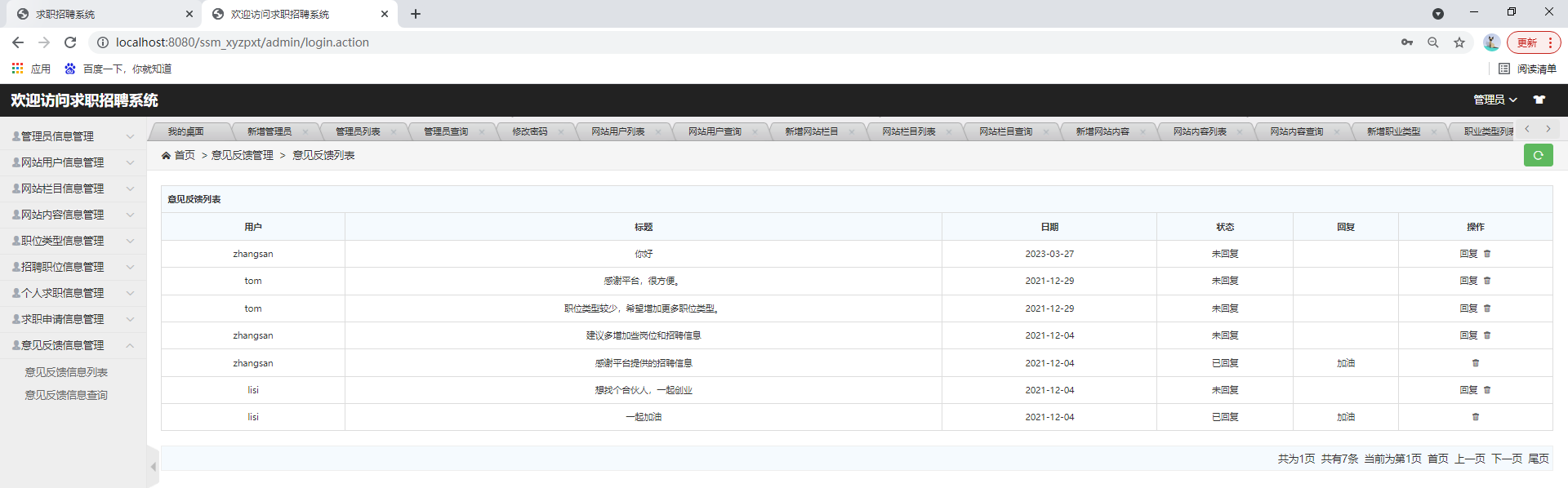Open 百度一下,你就知道 bookmark

pos(118,69)
